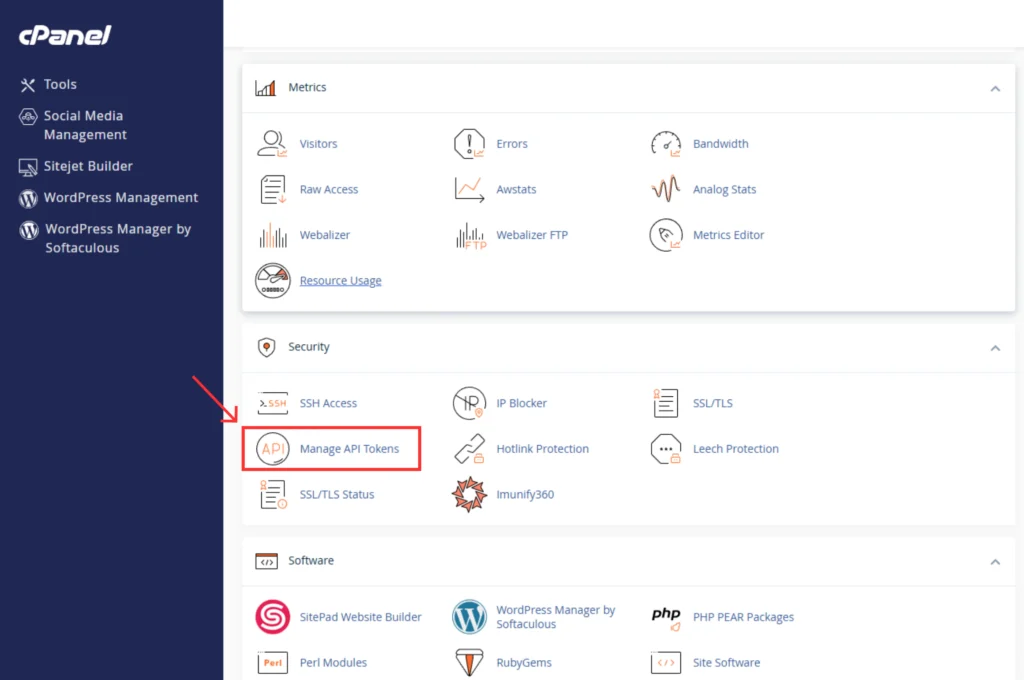The width and height of the screenshot is (1024, 680).
Task: Click the Bandwidth gauge icon
Action: coord(665,144)
